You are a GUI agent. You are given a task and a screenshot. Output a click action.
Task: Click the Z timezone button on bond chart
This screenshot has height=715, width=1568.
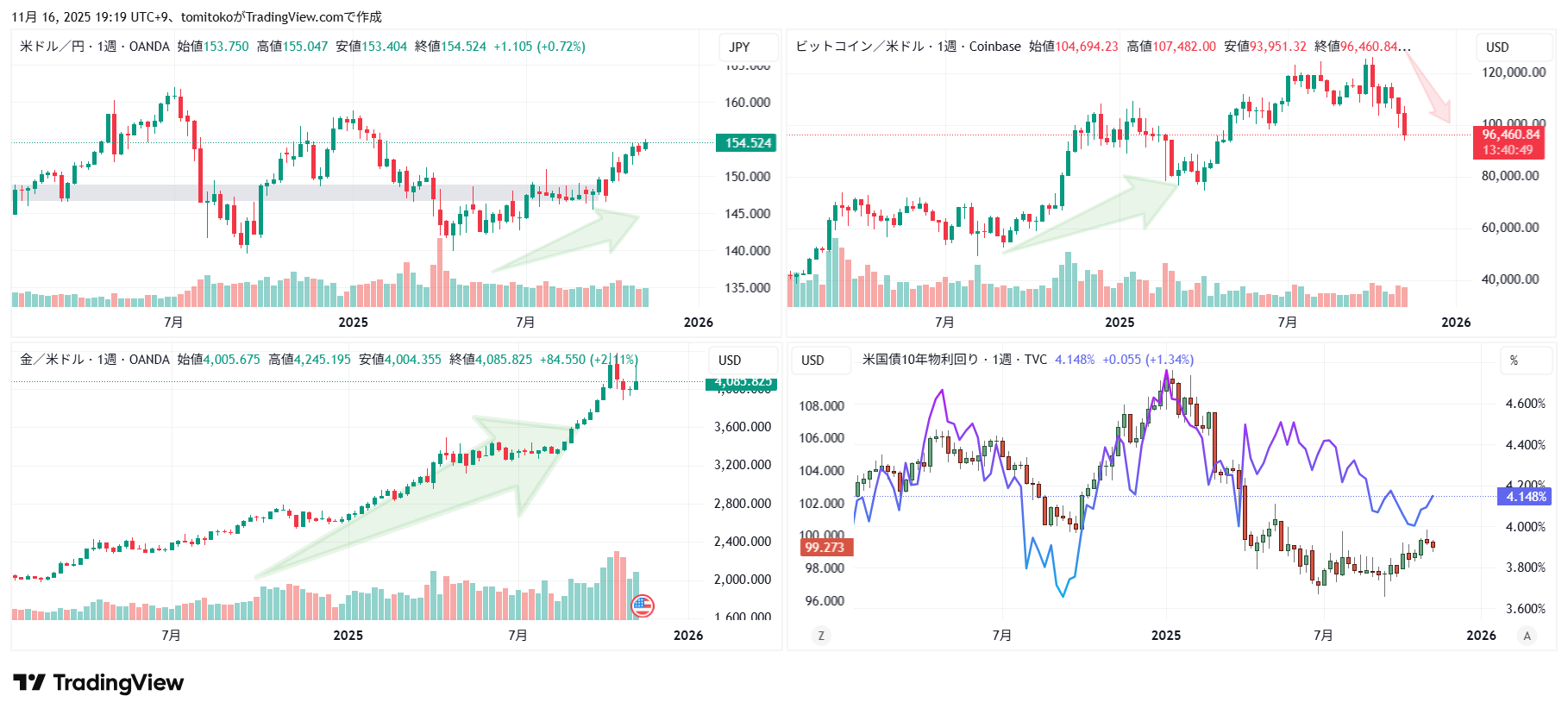tap(820, 636)
